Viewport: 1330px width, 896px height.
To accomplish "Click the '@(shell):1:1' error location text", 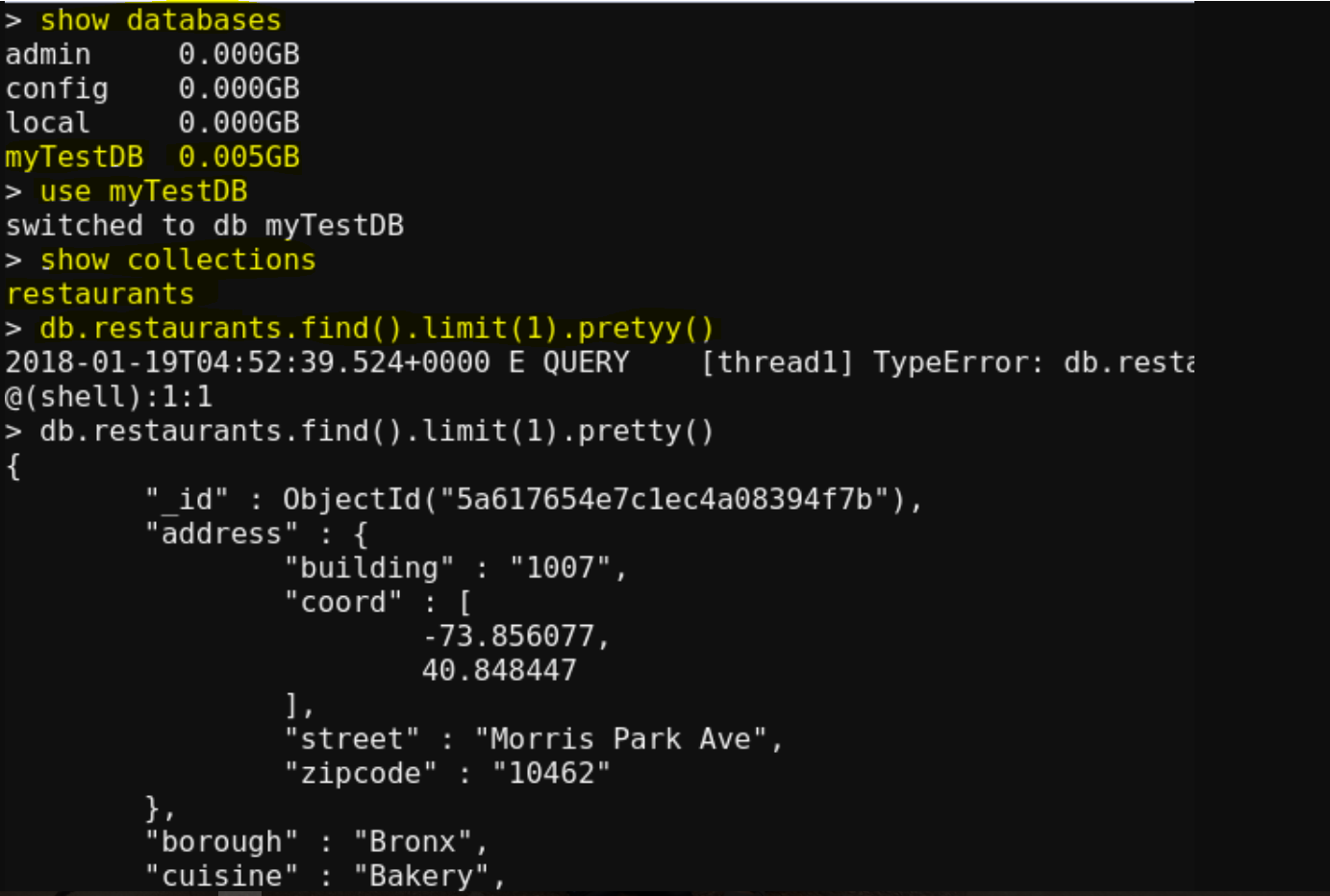I will [109, 397].
